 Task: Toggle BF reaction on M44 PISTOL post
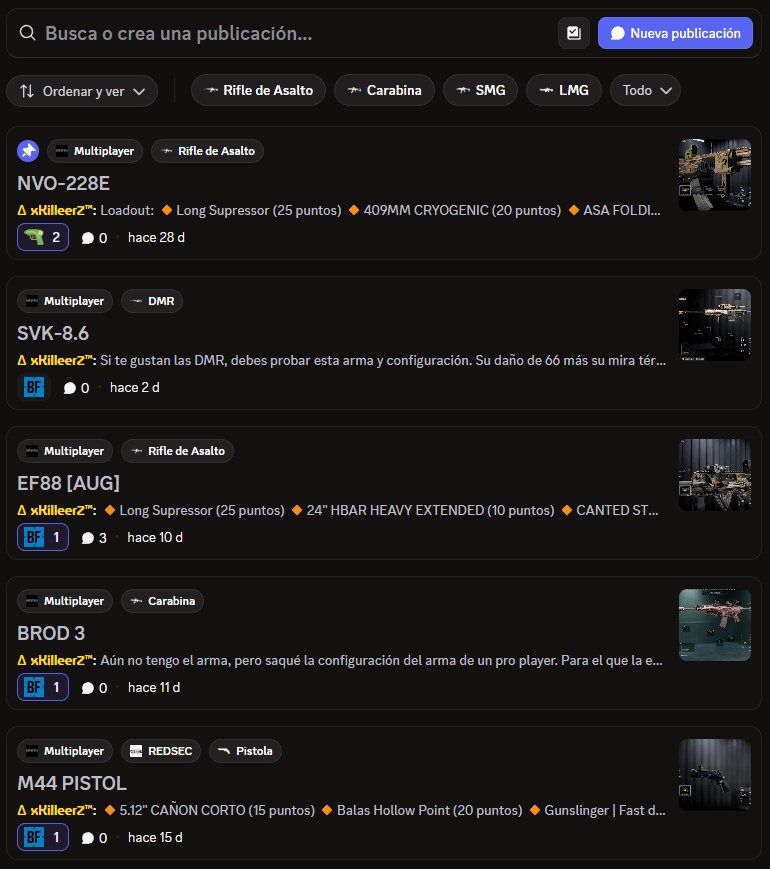[43, 837]
